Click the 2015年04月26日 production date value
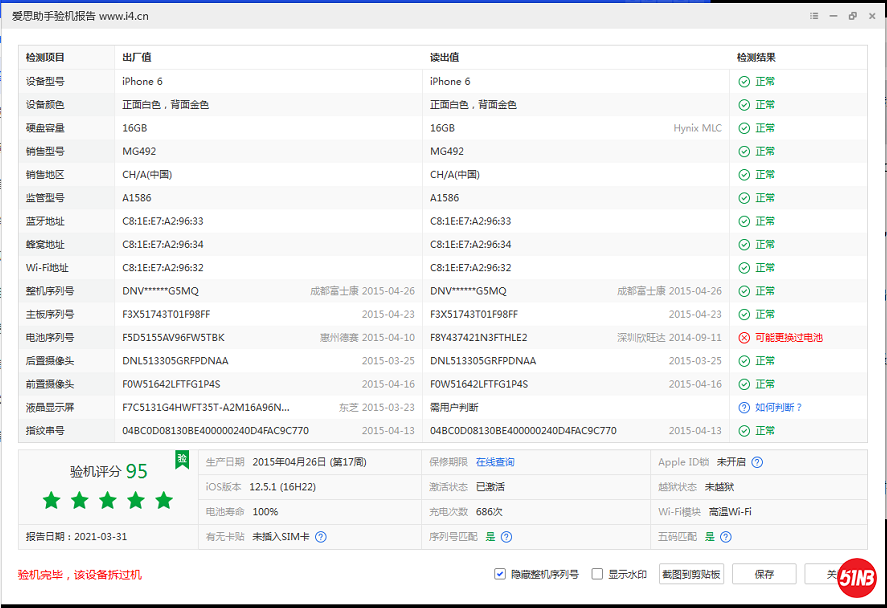The height and width of the screenshot is (608, 887). coord(309,462)
